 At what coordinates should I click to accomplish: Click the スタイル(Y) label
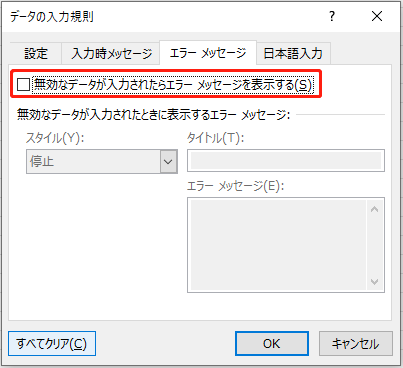pyautogui.click(x=55, y=138)
